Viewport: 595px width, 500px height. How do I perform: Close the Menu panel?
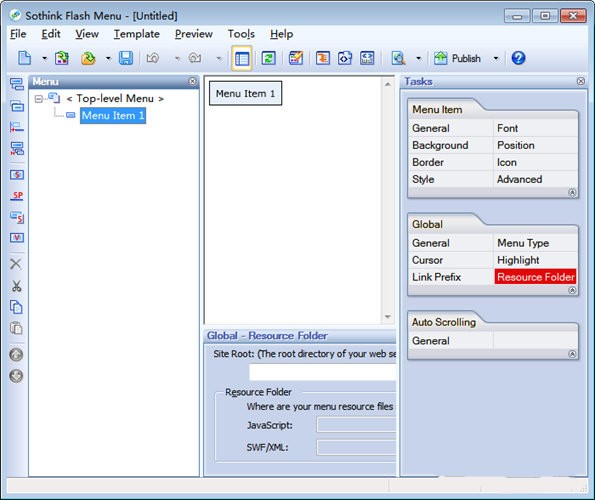192,81
